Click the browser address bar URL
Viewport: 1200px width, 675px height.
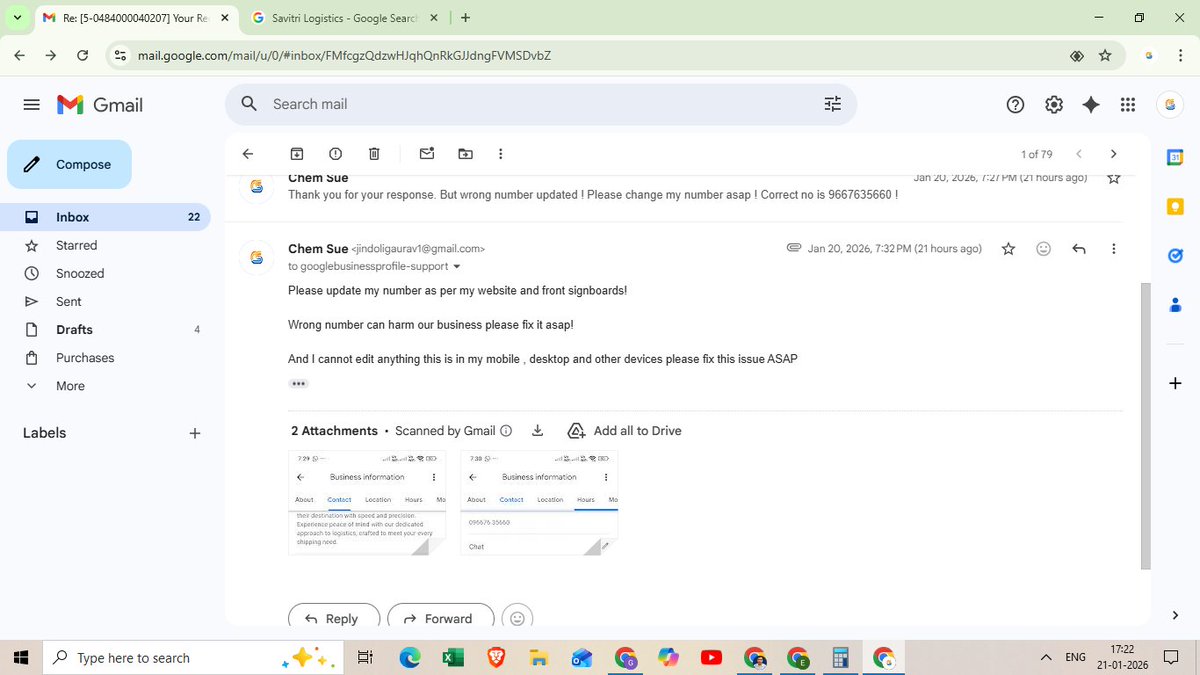point(344,56)
